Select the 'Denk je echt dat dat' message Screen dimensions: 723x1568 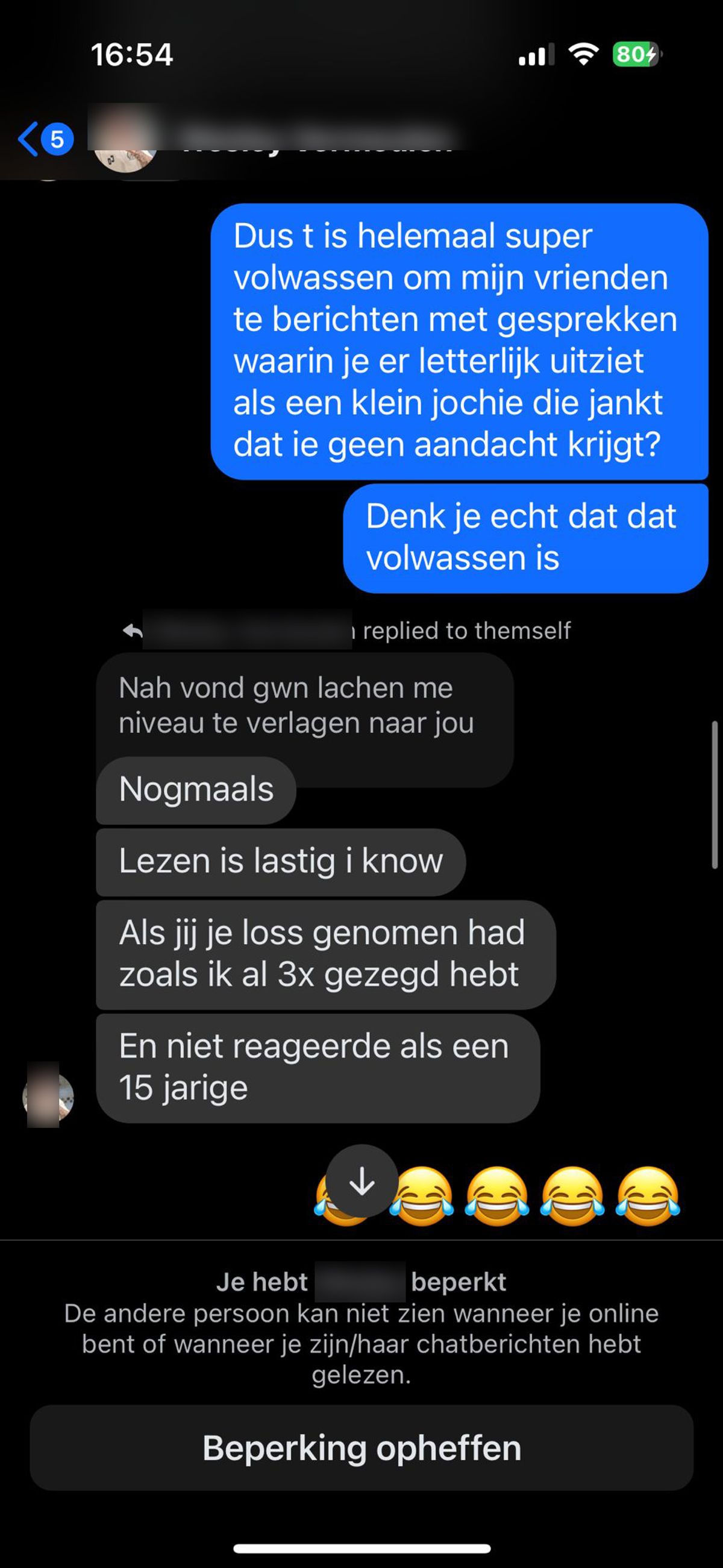point(526,538)
